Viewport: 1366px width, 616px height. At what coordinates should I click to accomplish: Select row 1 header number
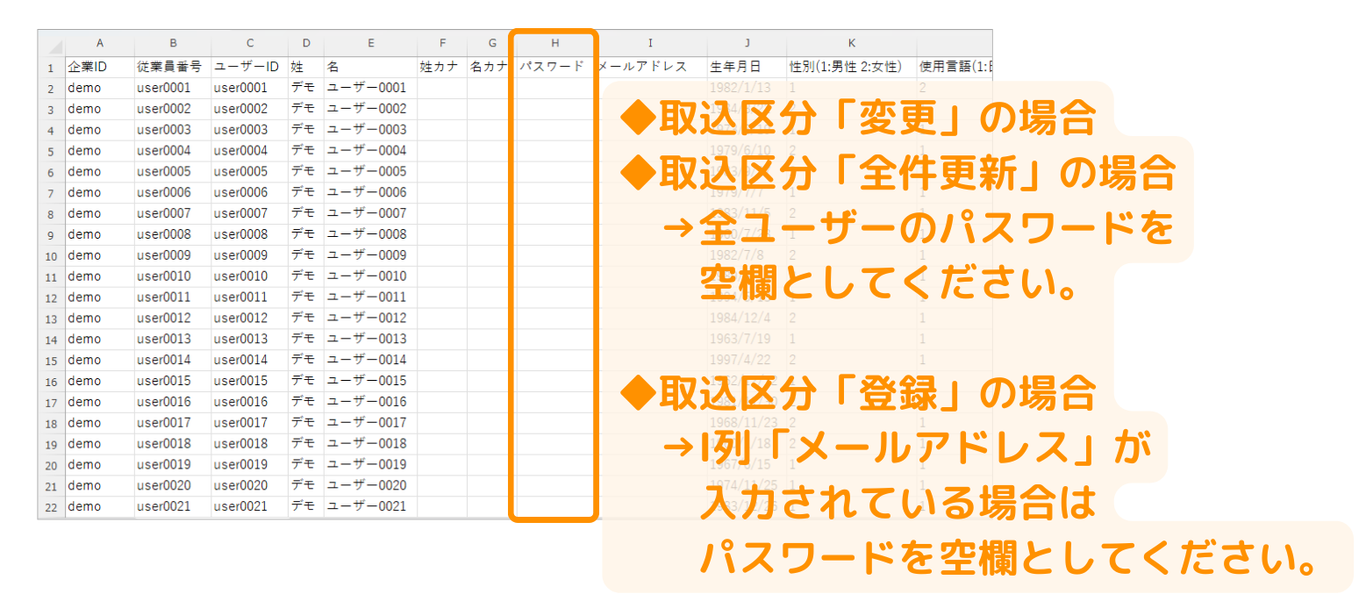click(x=51, y=68)
